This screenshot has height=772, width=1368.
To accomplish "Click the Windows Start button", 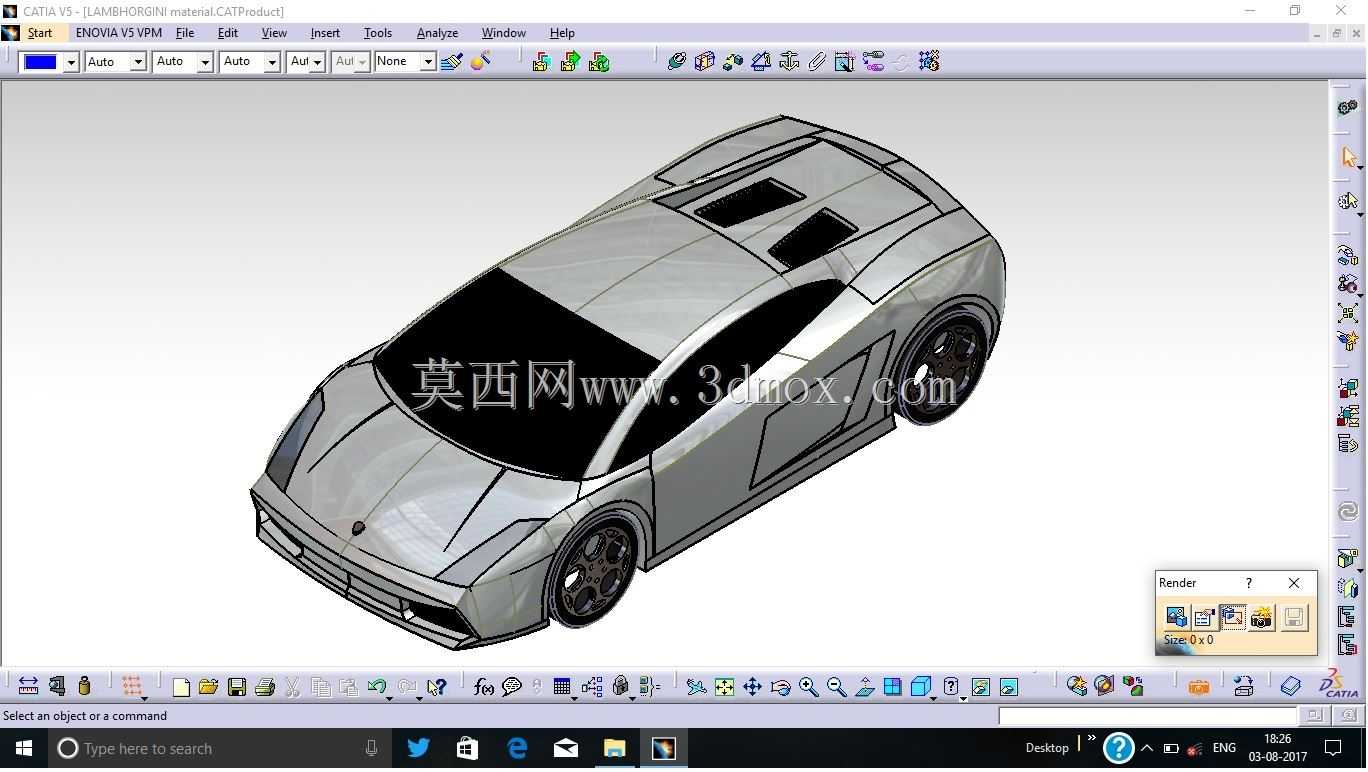I will [24, 748].
